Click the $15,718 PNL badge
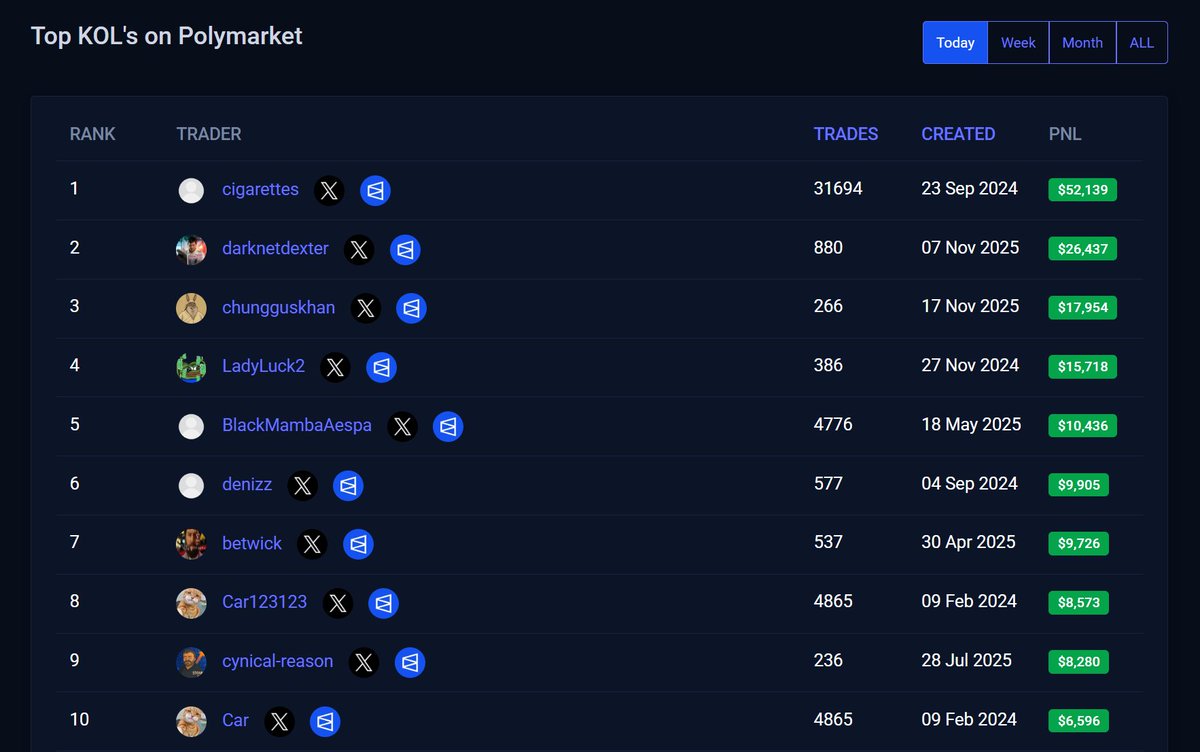Image resolution: width=1200 pixels, height=752 pixels. 1082,367
